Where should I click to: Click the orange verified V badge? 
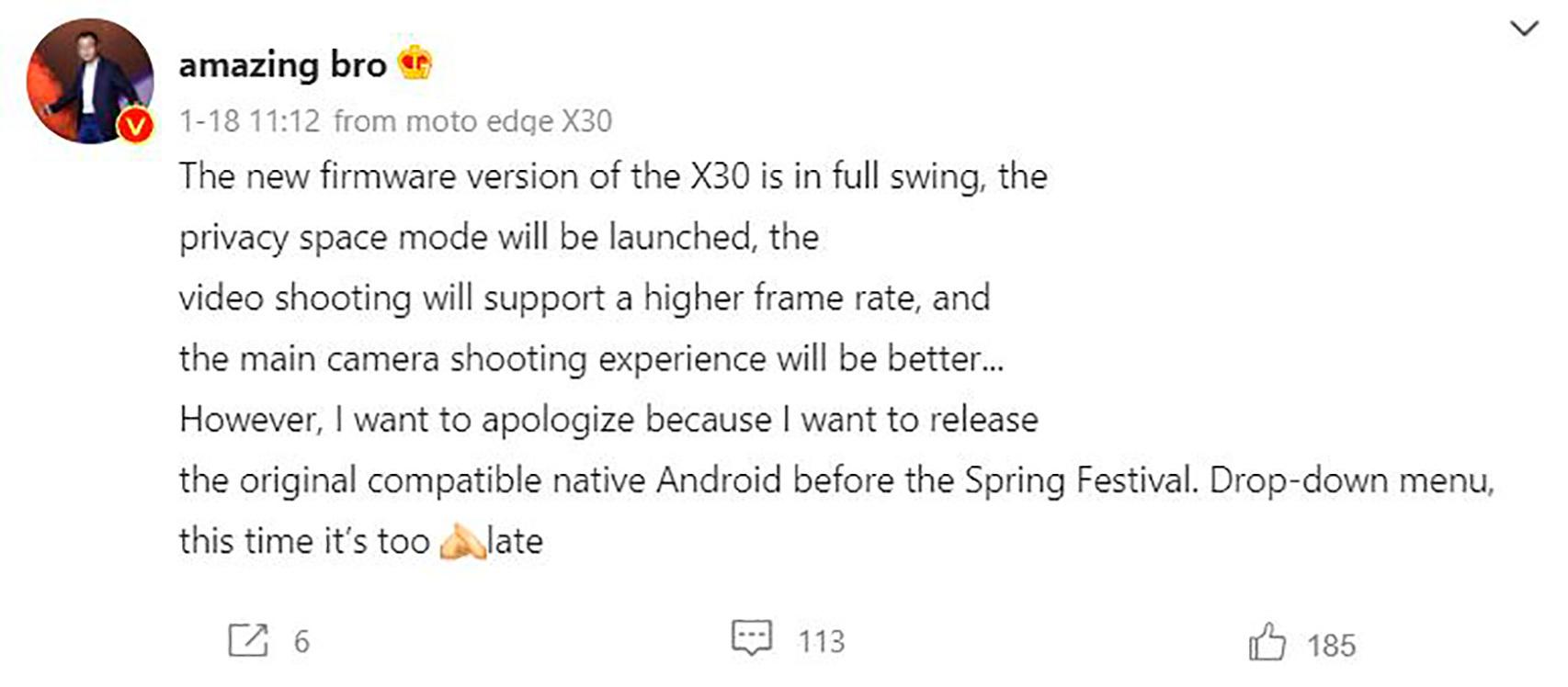tap(136, 126)
